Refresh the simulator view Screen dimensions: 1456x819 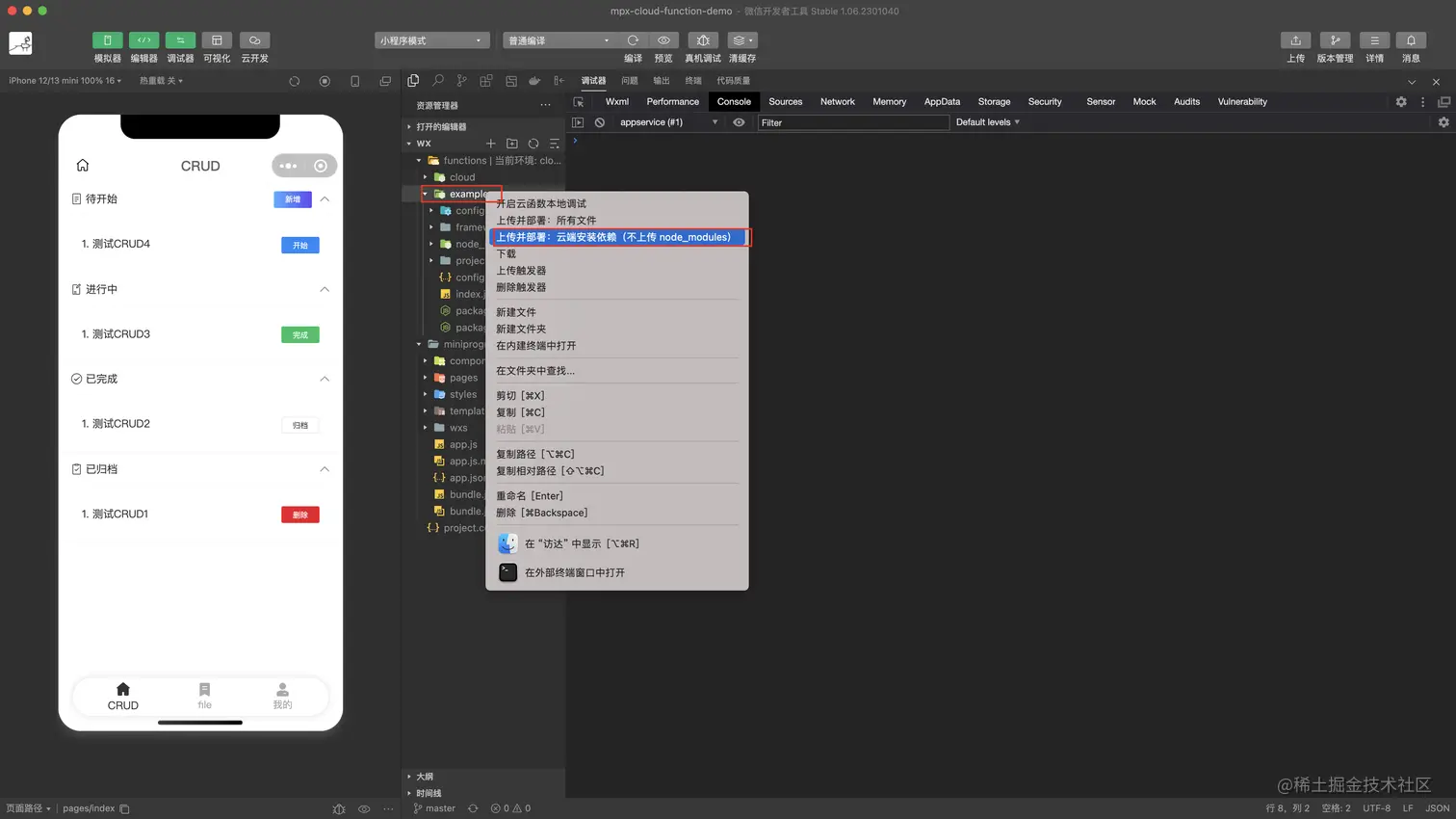295,81
